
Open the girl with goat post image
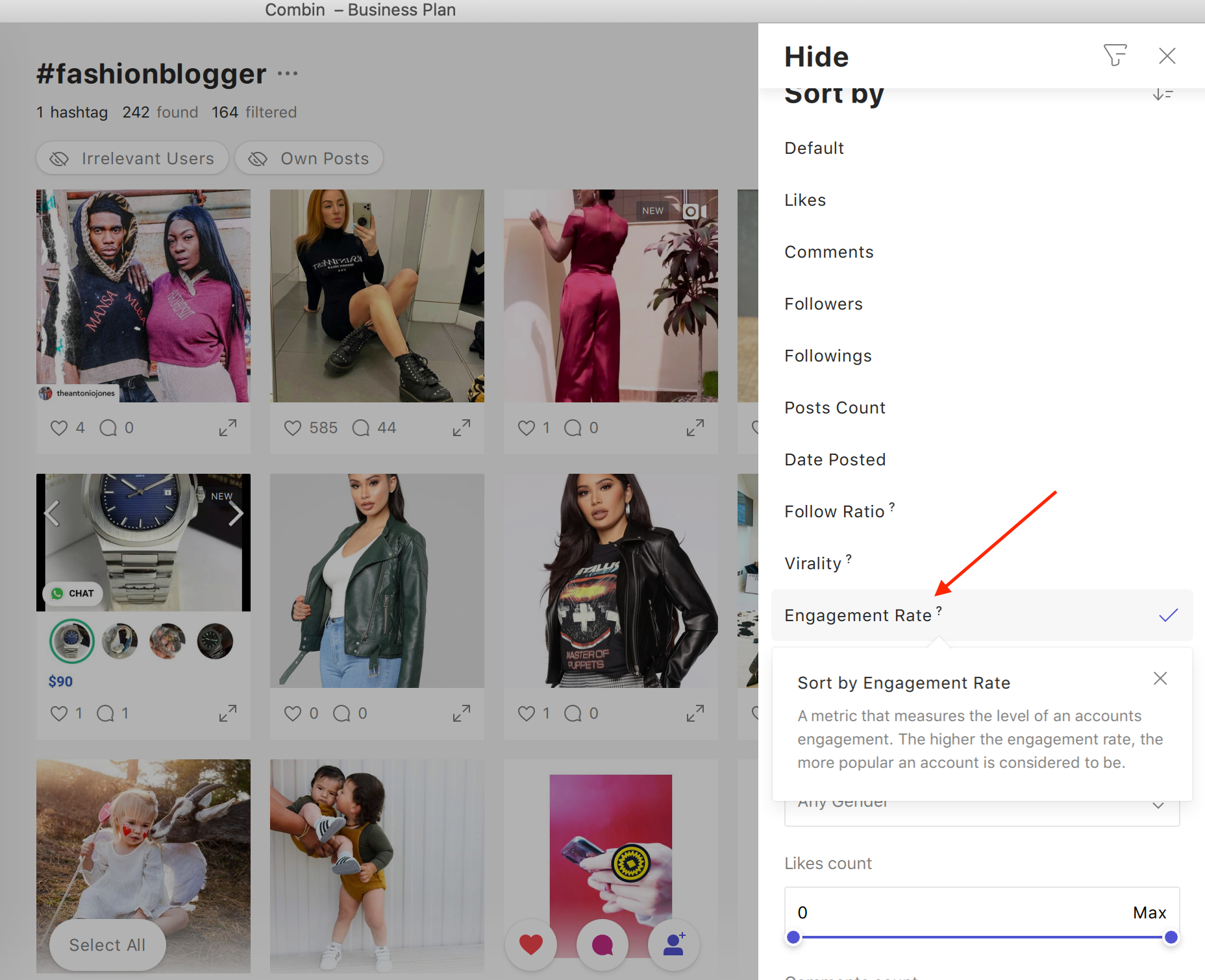(143, 866)
